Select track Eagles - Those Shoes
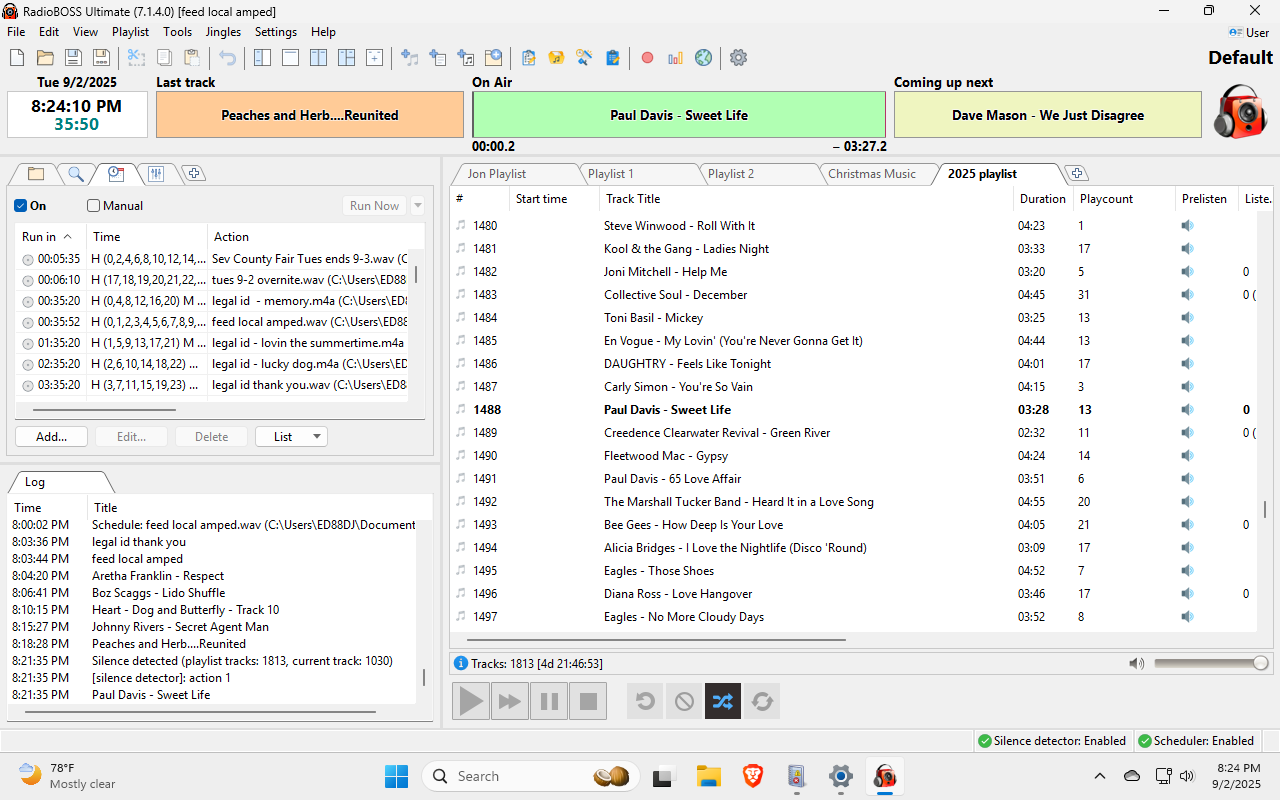The height and width of the screenshot is (800, 1280). pos(853,571)
